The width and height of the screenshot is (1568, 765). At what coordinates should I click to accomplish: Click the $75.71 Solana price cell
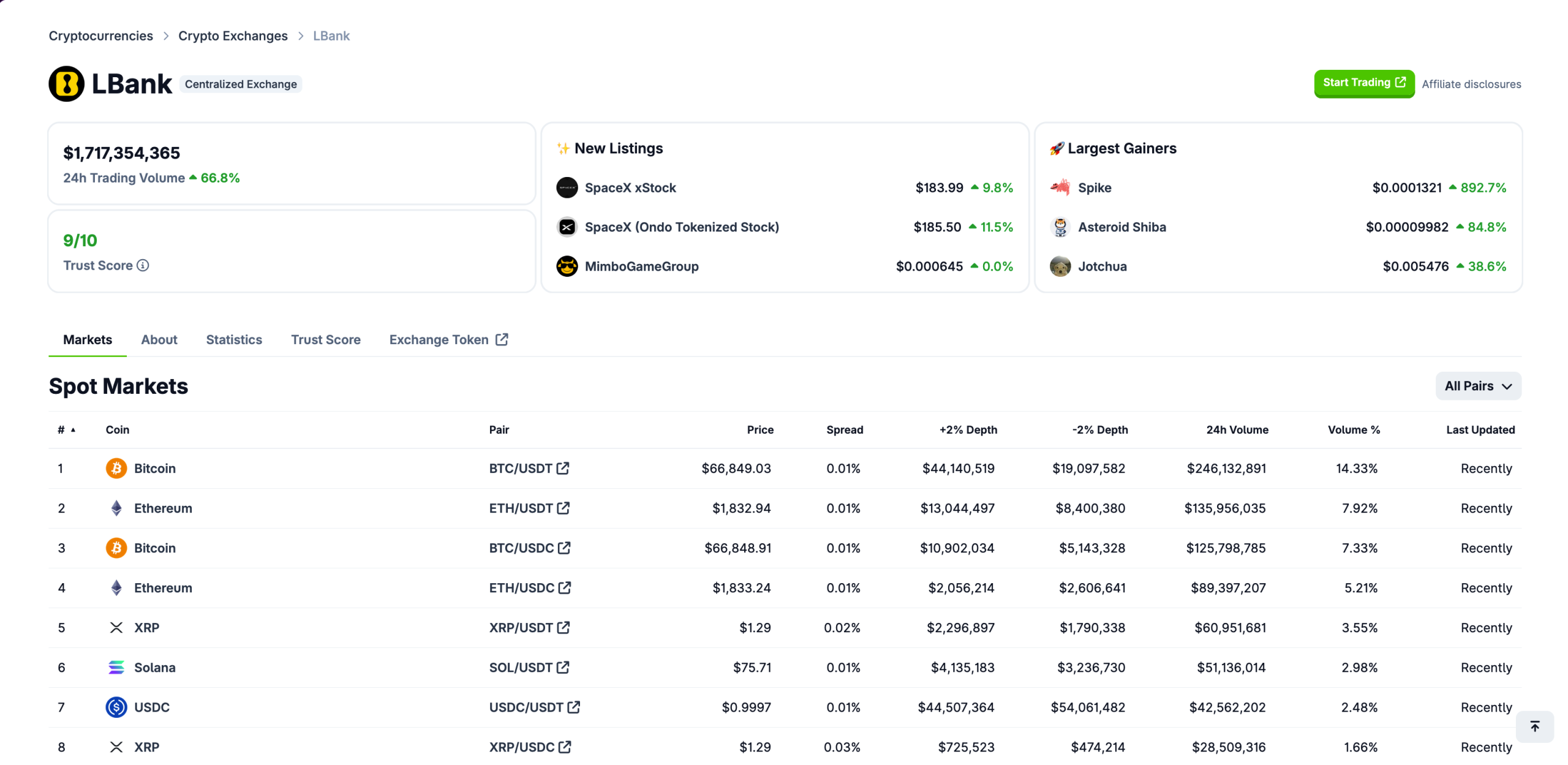coord(752,668)
